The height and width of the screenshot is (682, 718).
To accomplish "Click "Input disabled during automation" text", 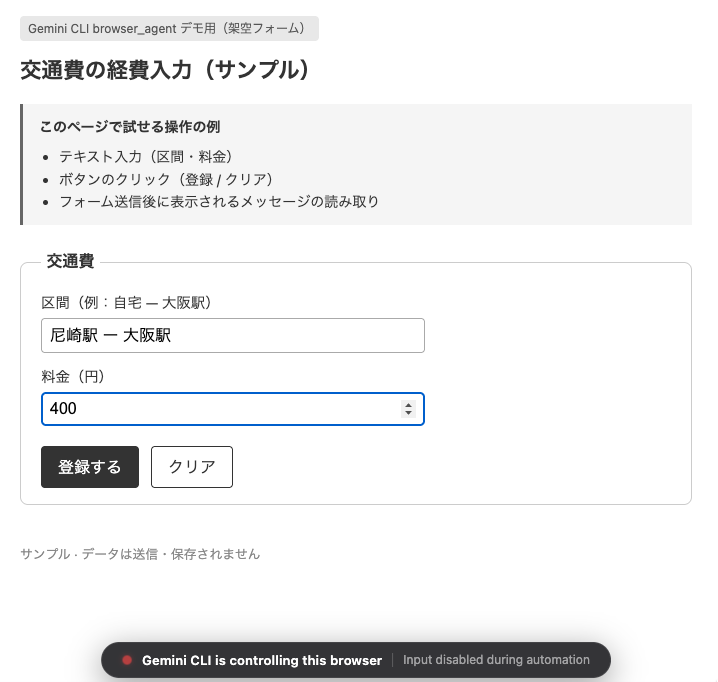I will [496, 660].
